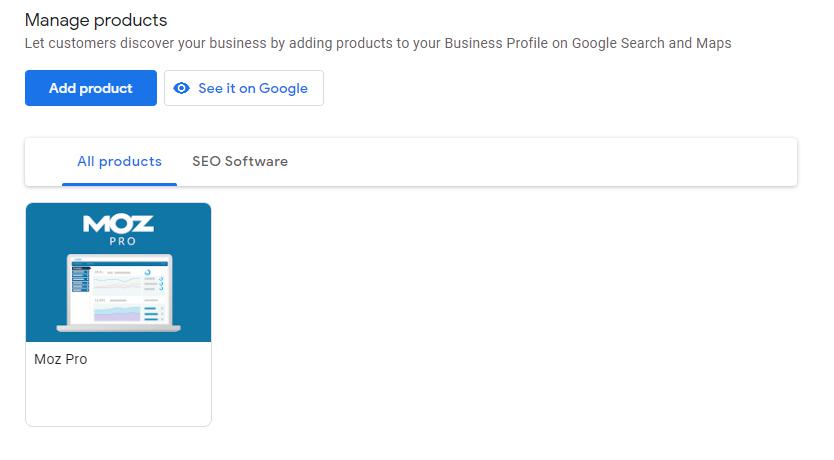The height and width of the screenshot is (460, 834).
Task: Open the Moz Pro product image
Action: pos(118,272)
